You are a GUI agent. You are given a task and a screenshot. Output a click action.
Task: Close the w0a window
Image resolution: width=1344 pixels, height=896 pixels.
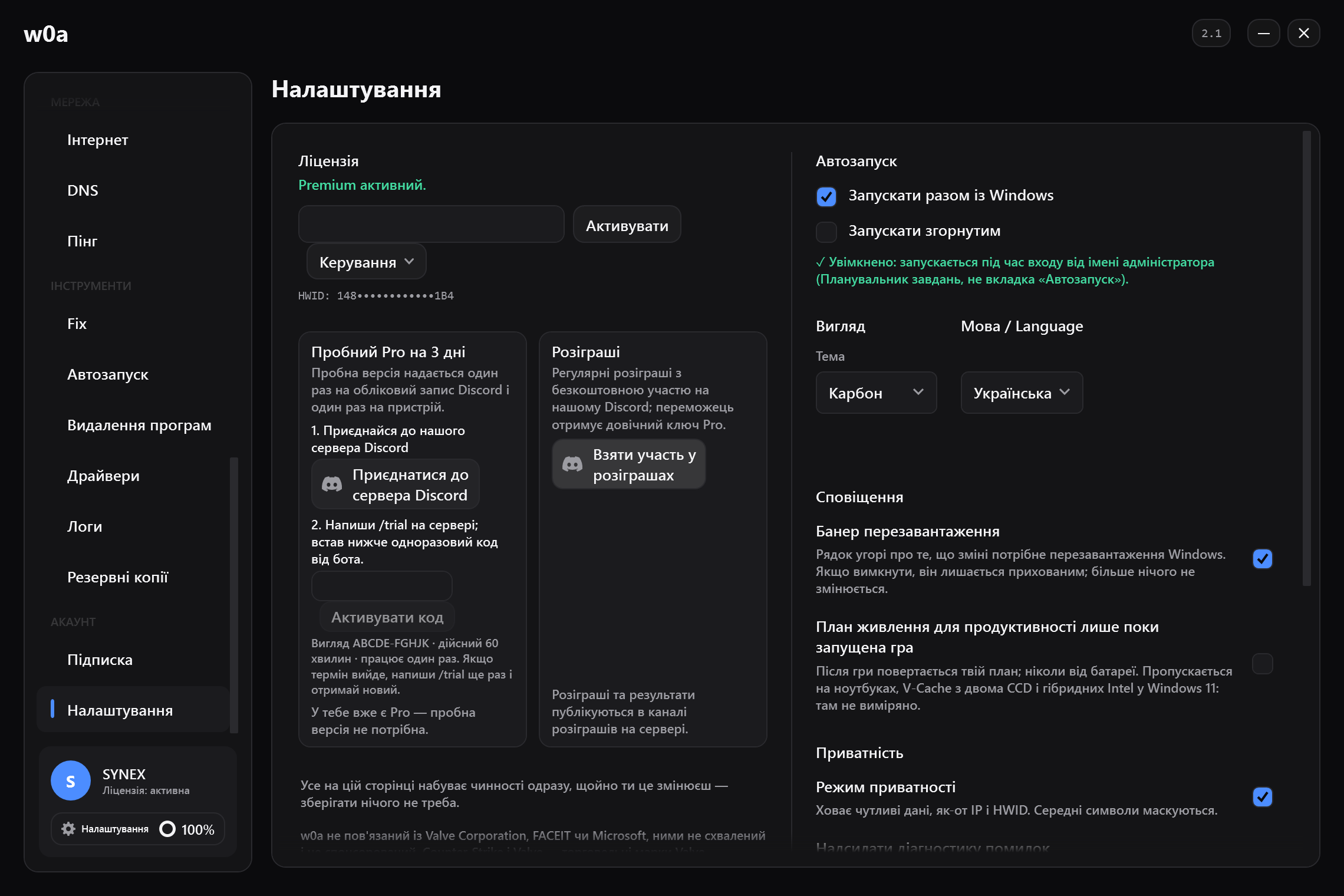[x=1304, y=33]
